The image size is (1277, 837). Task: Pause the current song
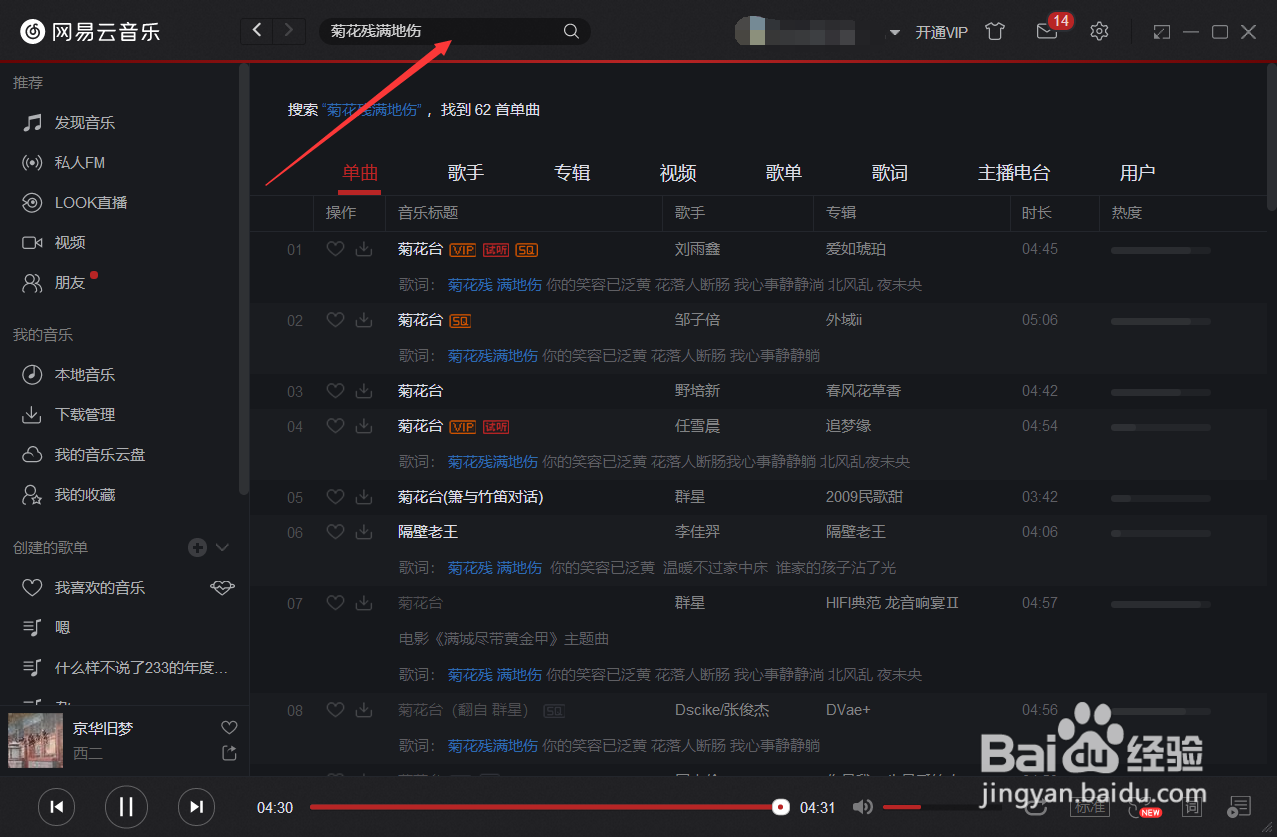pos(126,806)
